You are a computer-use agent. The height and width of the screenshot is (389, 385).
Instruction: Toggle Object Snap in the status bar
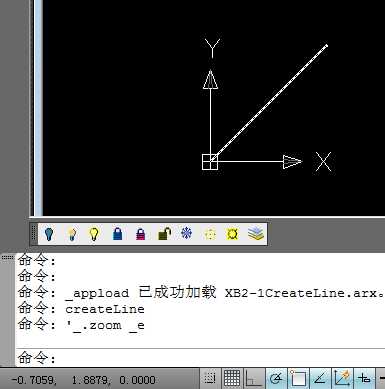tap(298, 378)
